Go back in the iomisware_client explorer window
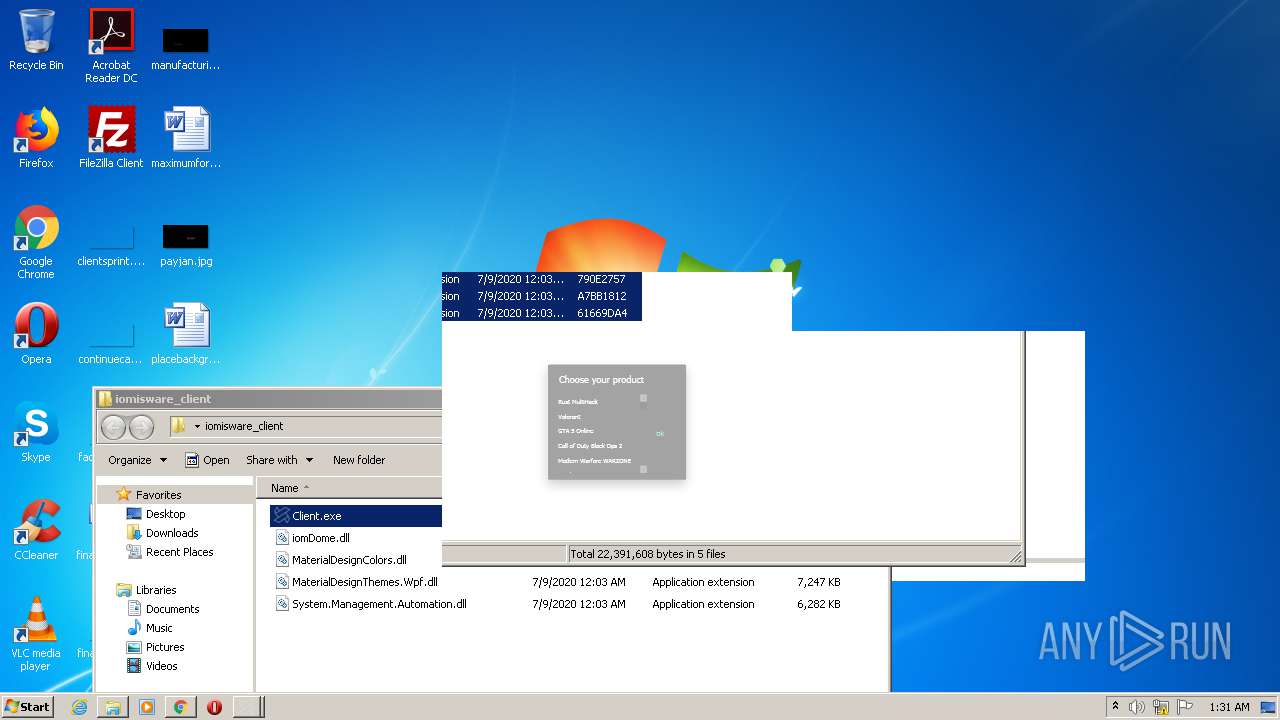This screenshot has height=720, width=1280. tap(114, 427)
